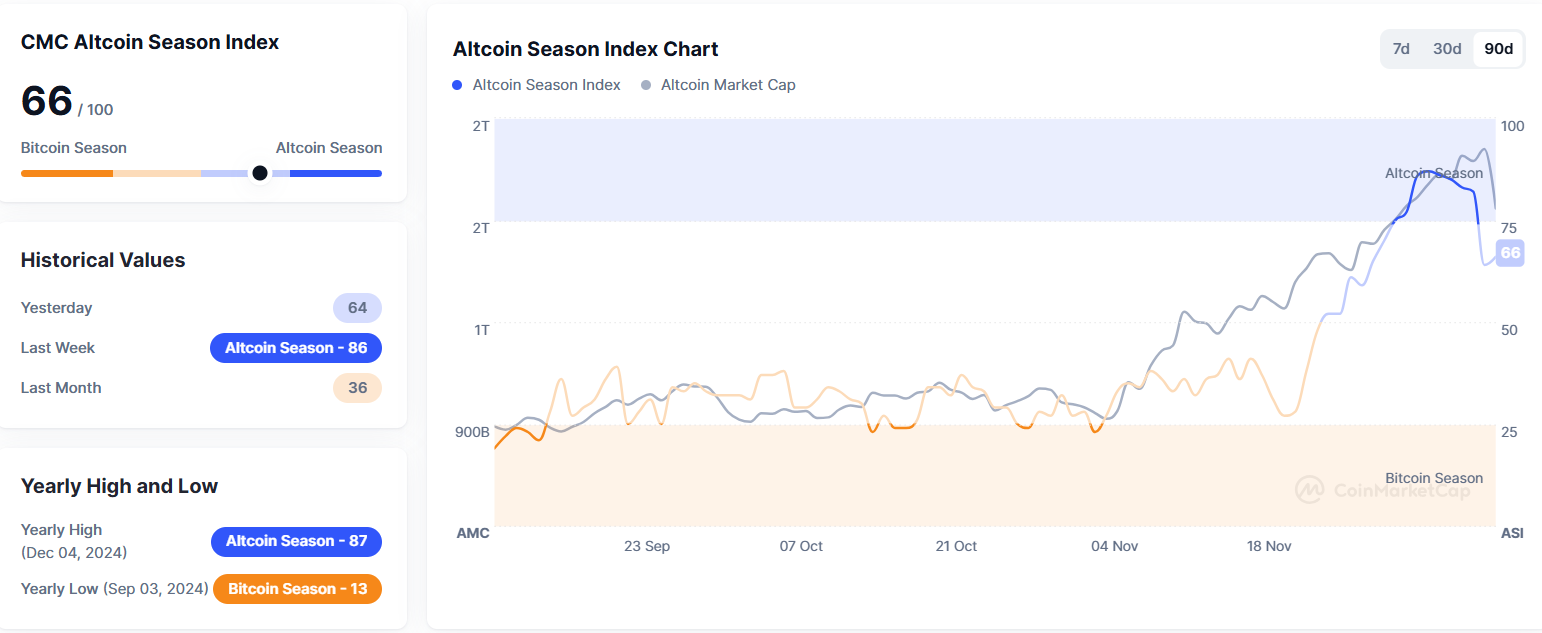Click the Bitcoin Season zone label in chart
Image resolution: width=1542 pixels, height=633 pixels.
pyautogui.click(x=1433, y=478)
